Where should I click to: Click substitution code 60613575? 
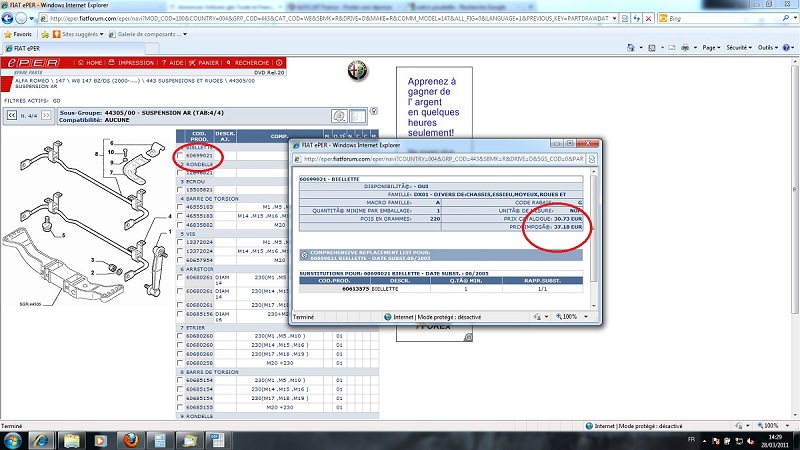355,289
